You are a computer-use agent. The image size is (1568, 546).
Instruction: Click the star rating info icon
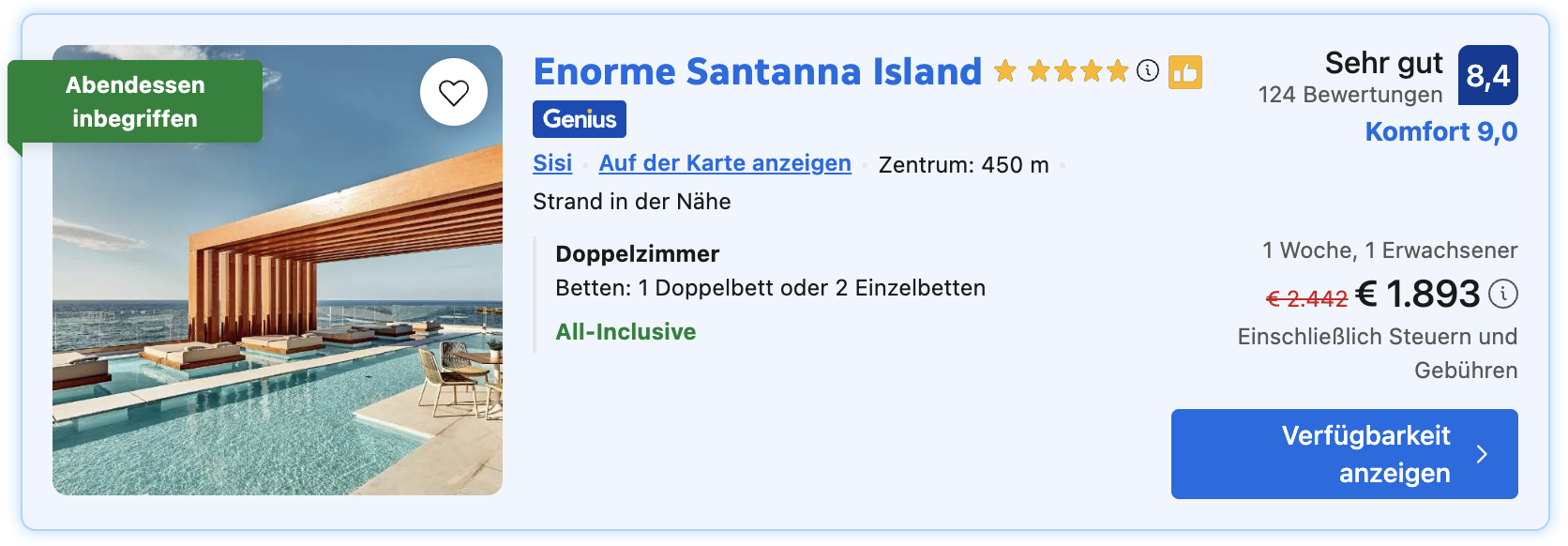tap(1148, 70)
